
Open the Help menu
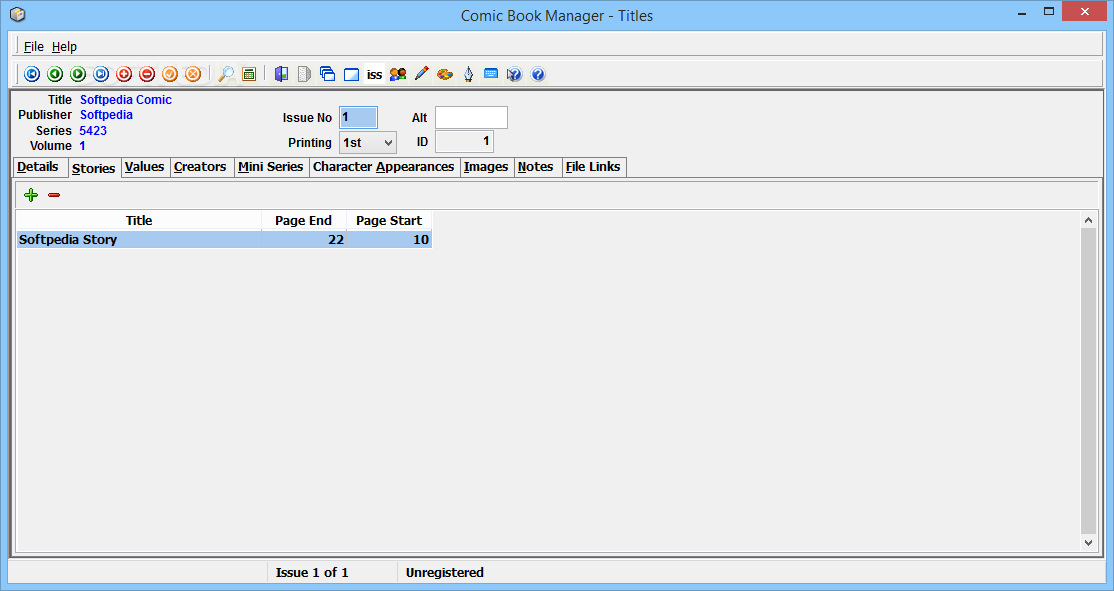[64, 46]
